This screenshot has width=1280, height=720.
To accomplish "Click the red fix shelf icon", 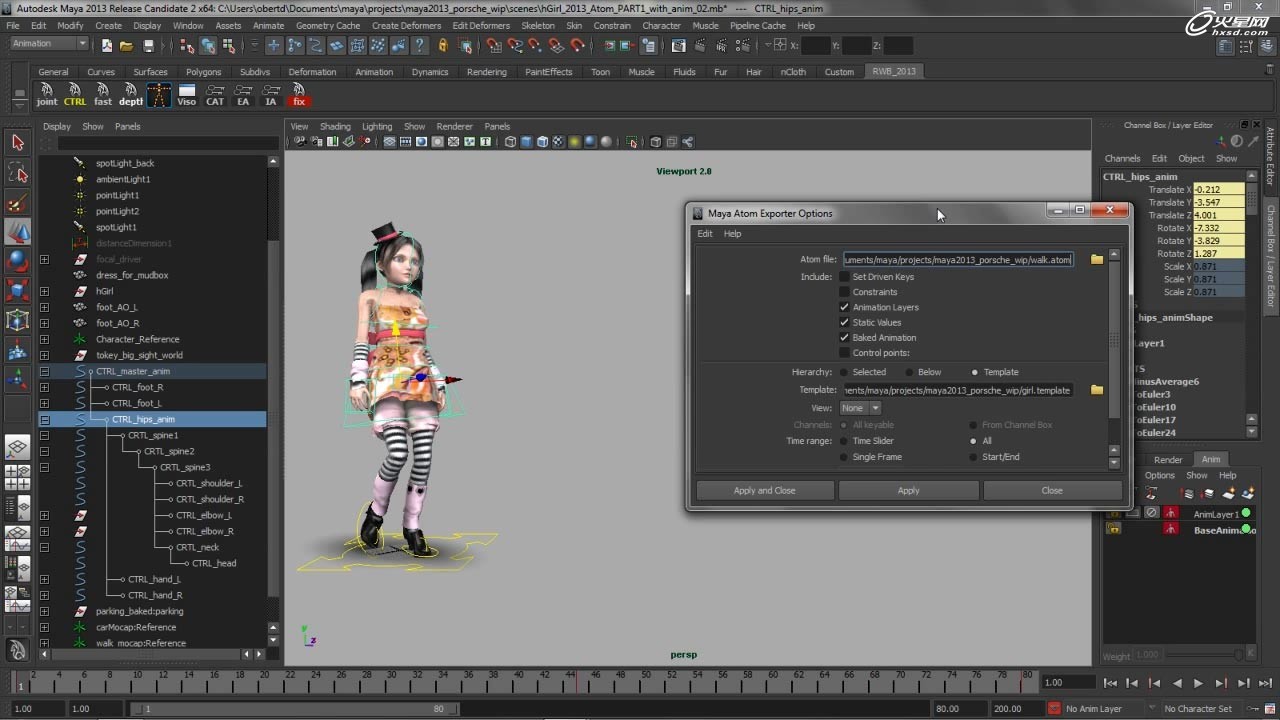I will (x=299, y=95).
